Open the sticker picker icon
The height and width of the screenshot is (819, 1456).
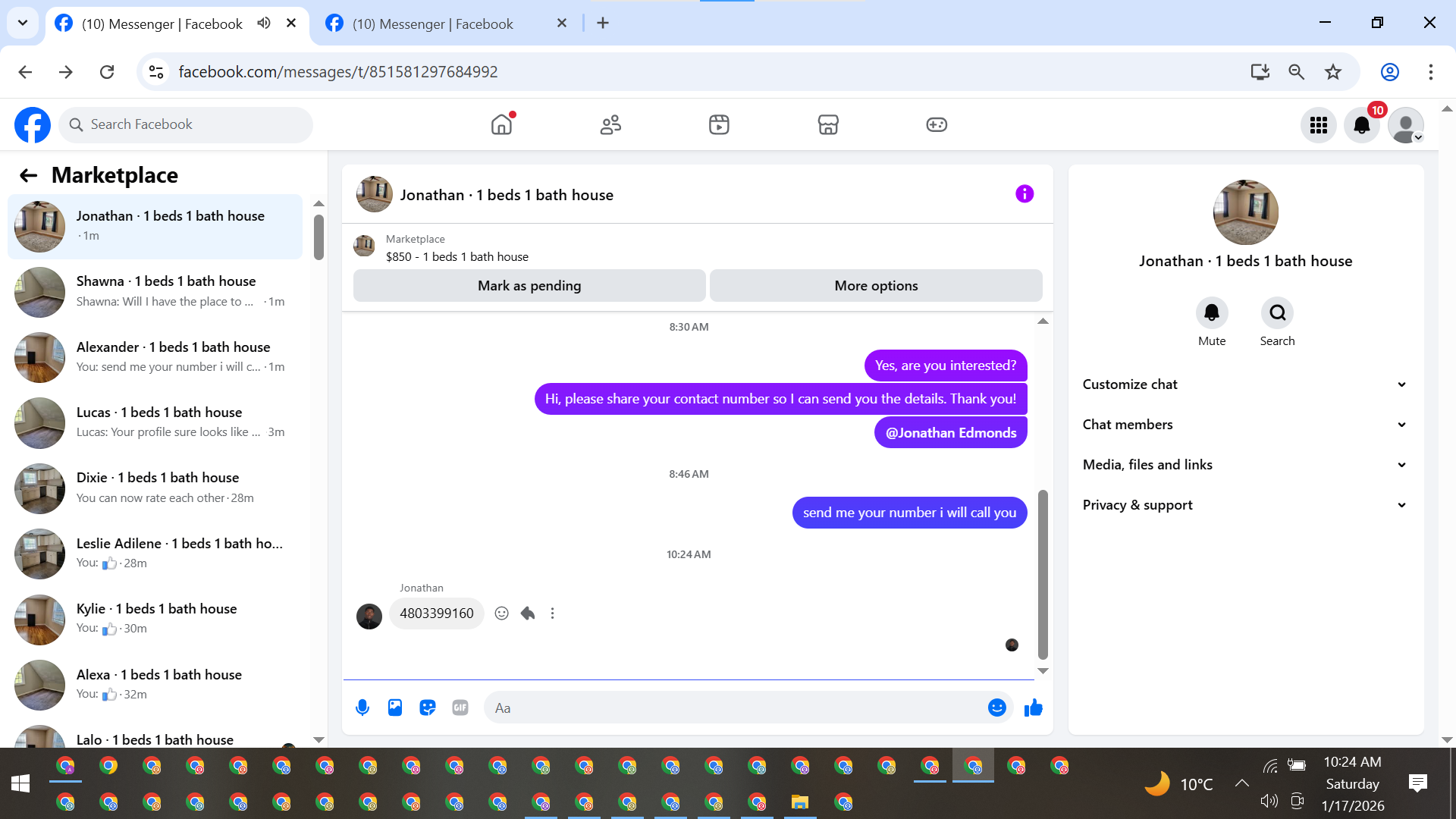pos(428,708)
